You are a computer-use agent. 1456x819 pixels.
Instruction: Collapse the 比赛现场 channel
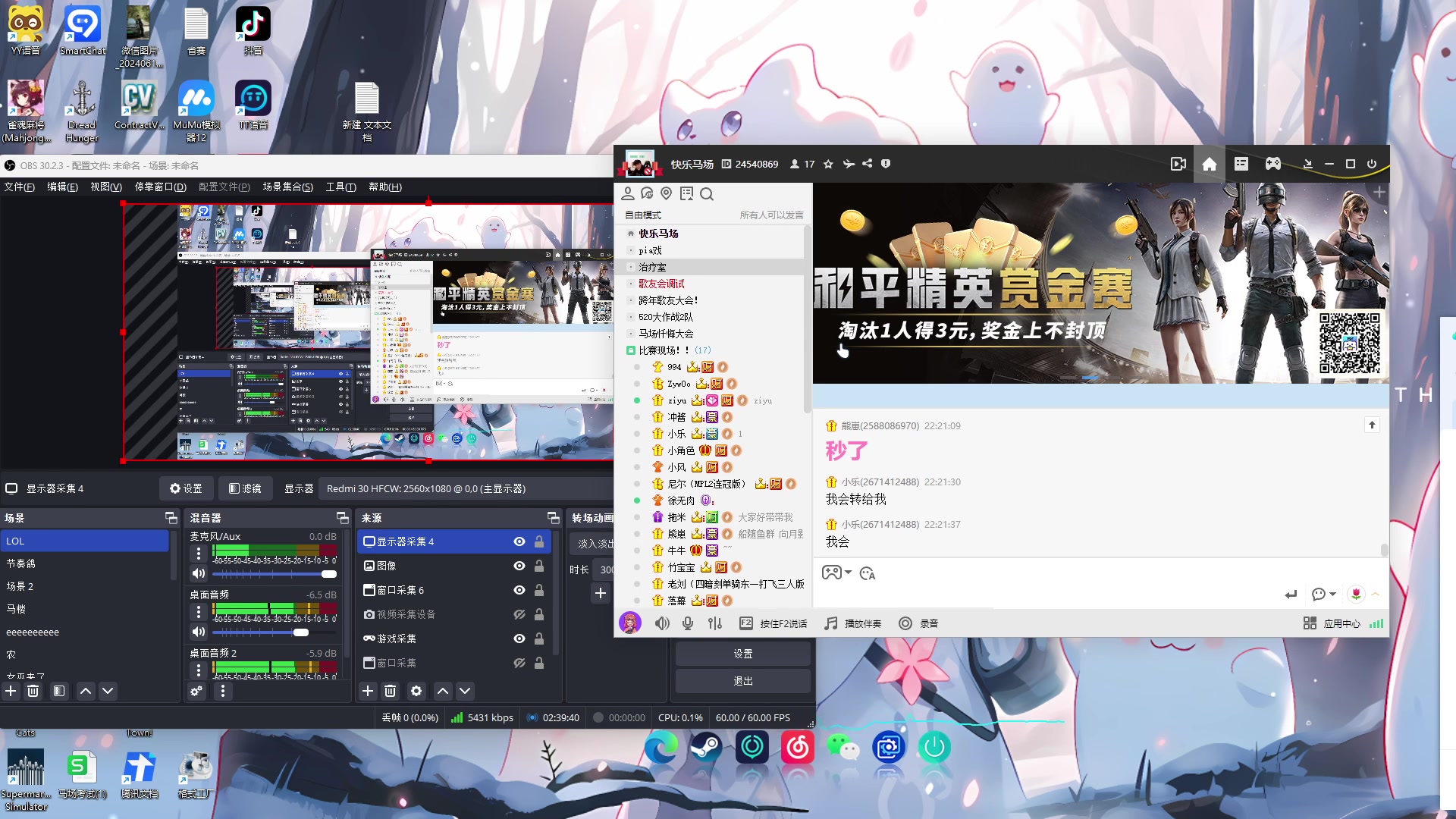pos(630,350)
